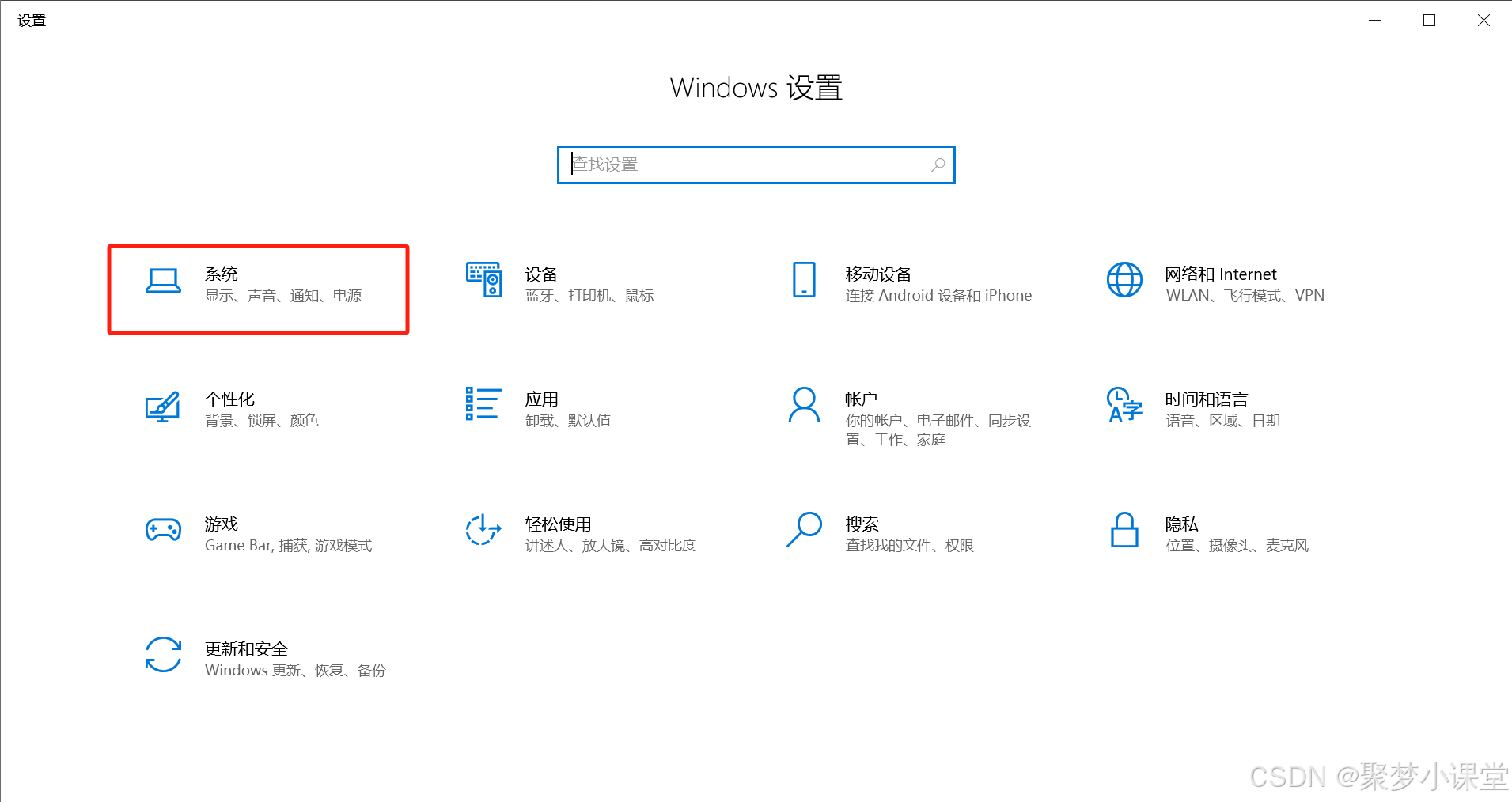Click the Privacy padlock icon

[1124, 530]
